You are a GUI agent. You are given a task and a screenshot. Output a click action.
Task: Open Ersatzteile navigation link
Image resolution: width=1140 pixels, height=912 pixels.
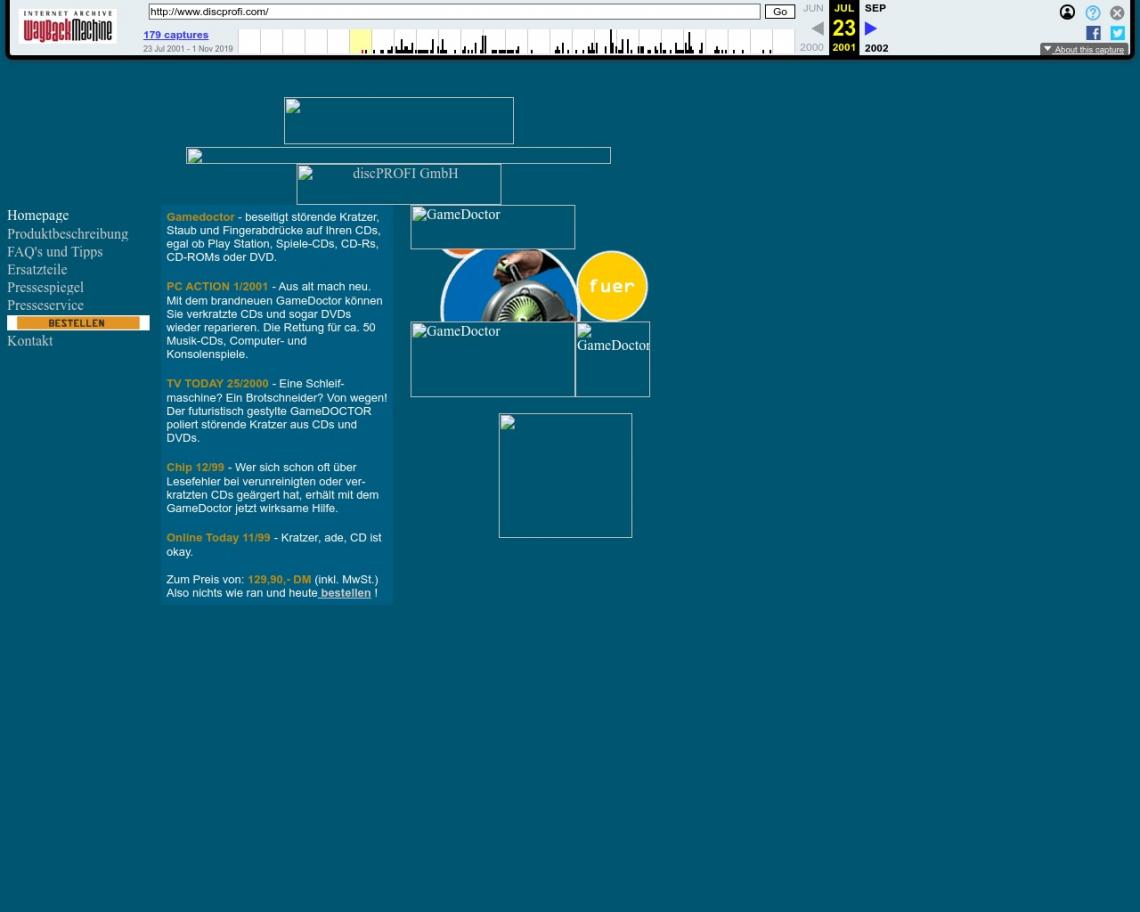click(37, 269)
